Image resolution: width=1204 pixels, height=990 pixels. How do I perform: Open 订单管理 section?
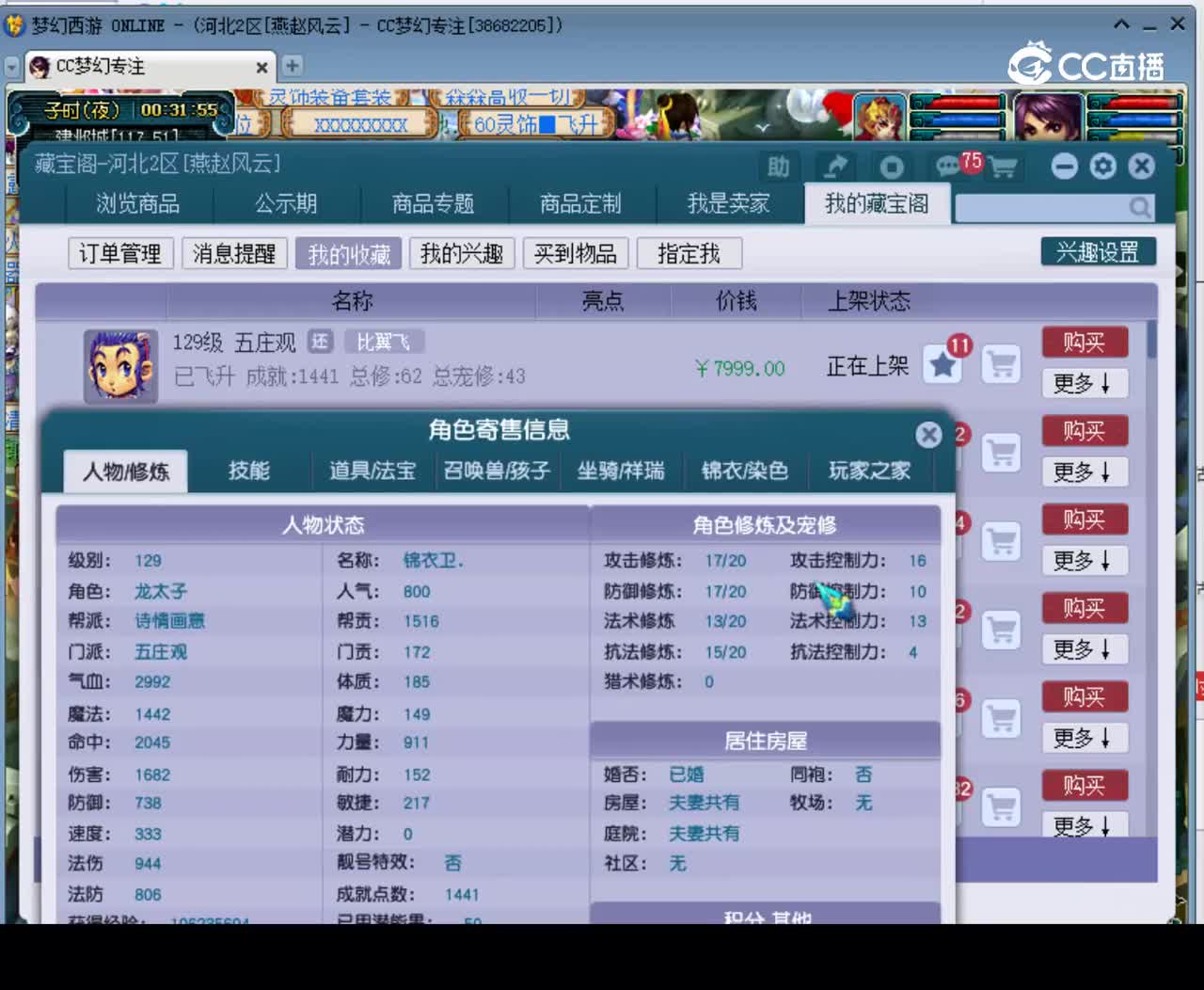pos(120,253)
